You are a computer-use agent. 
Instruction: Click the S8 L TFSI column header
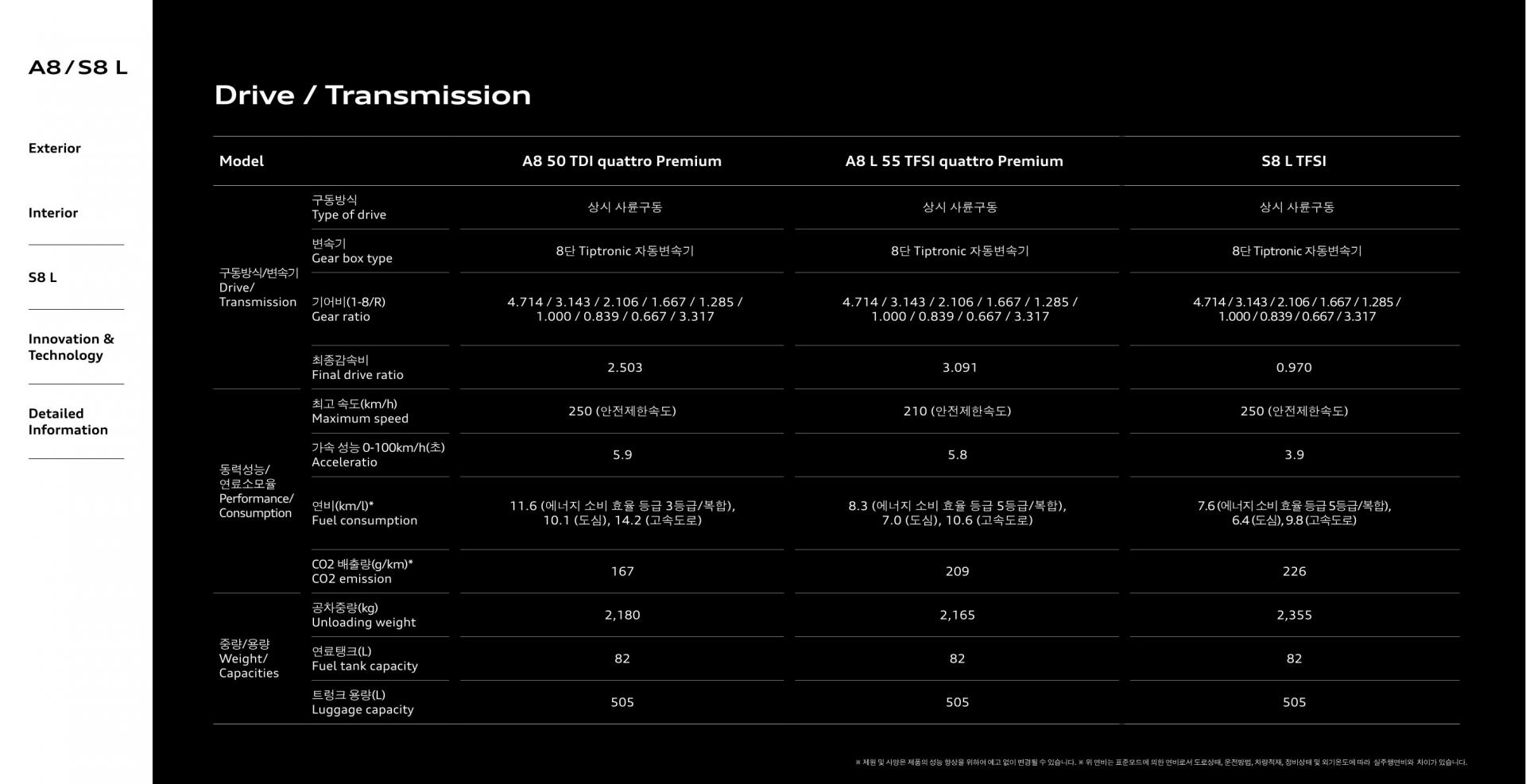(1293, 161)
